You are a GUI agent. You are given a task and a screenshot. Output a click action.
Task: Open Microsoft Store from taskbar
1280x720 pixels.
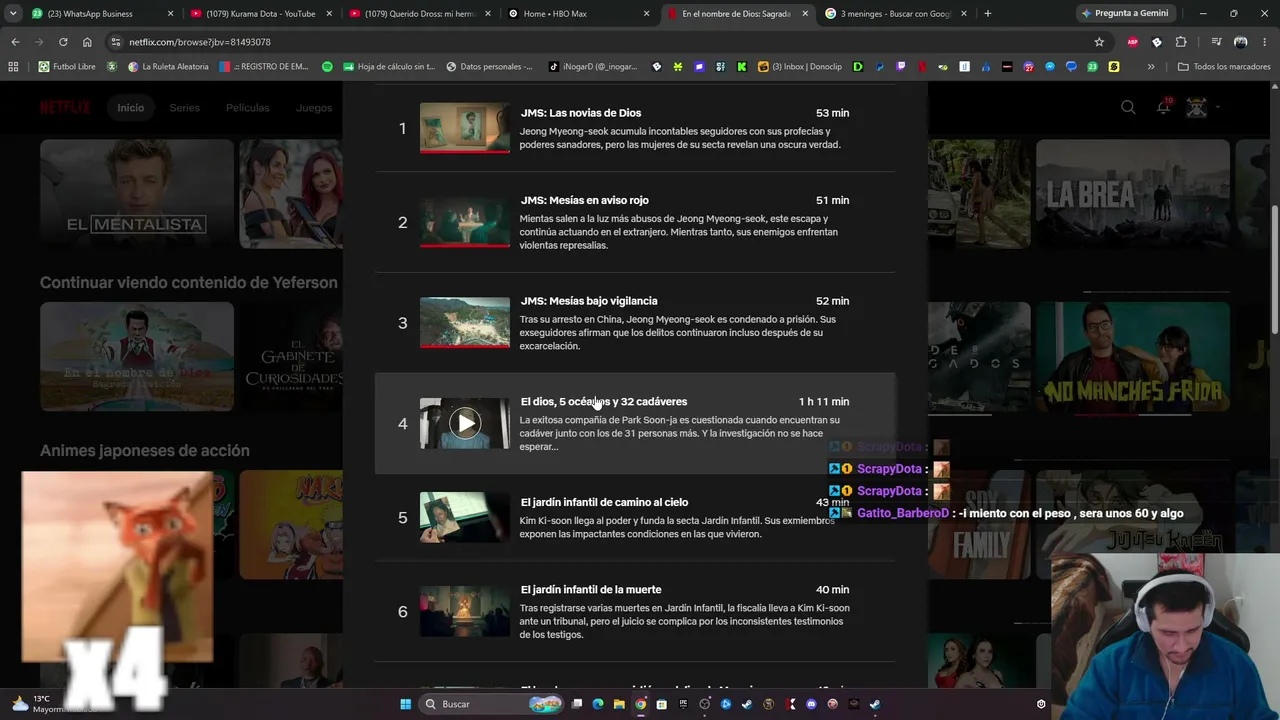661,704
